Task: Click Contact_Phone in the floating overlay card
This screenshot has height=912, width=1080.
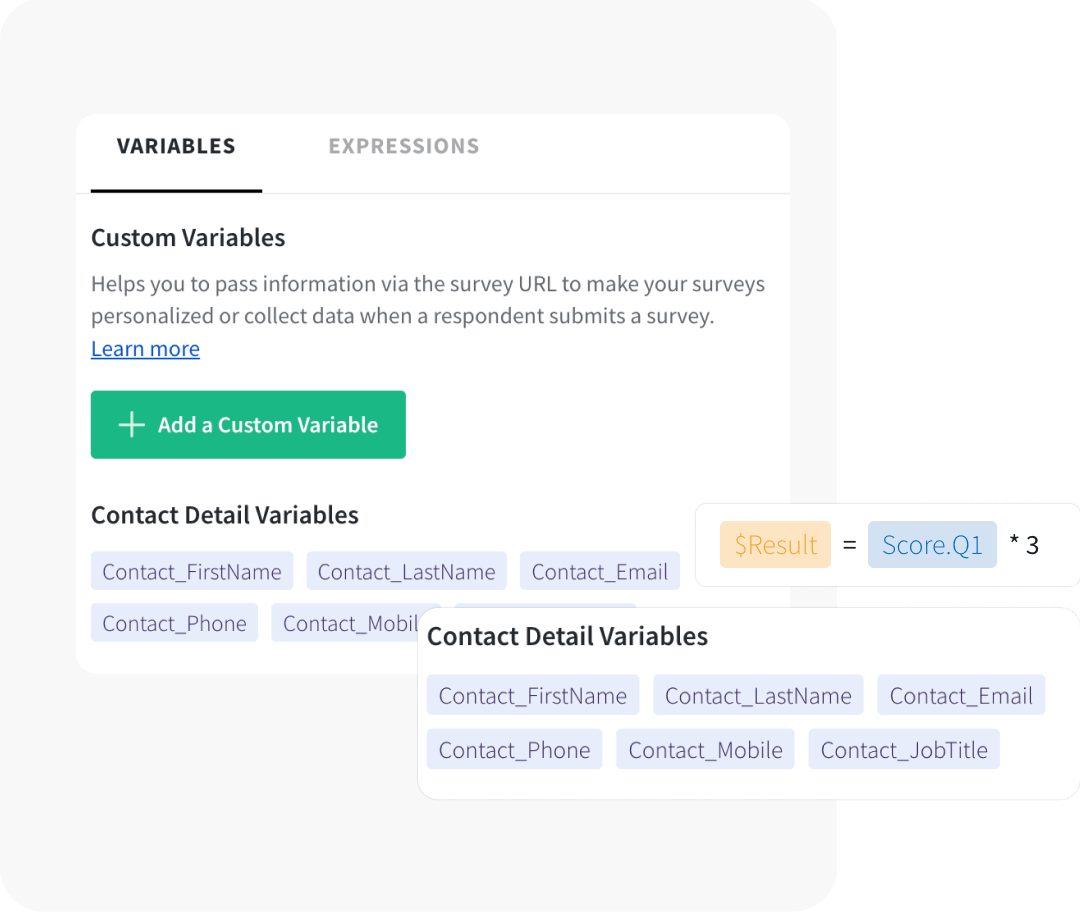Action: [x=514, y=750]
